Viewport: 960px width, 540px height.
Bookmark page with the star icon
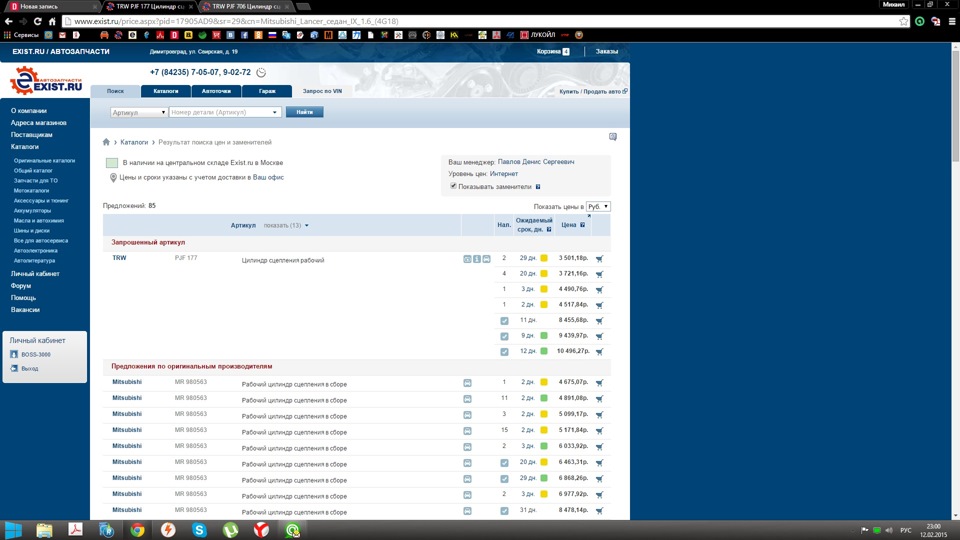(904, 21)
